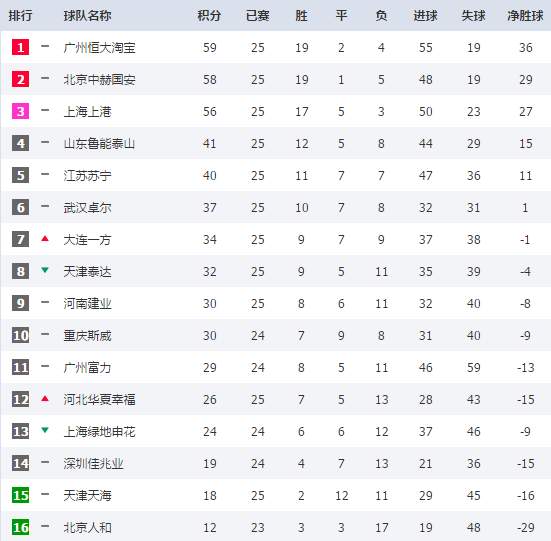Open team 山东鲁能泰山
The height and width of the screenshot is (541, 551).
click(99, 144)
